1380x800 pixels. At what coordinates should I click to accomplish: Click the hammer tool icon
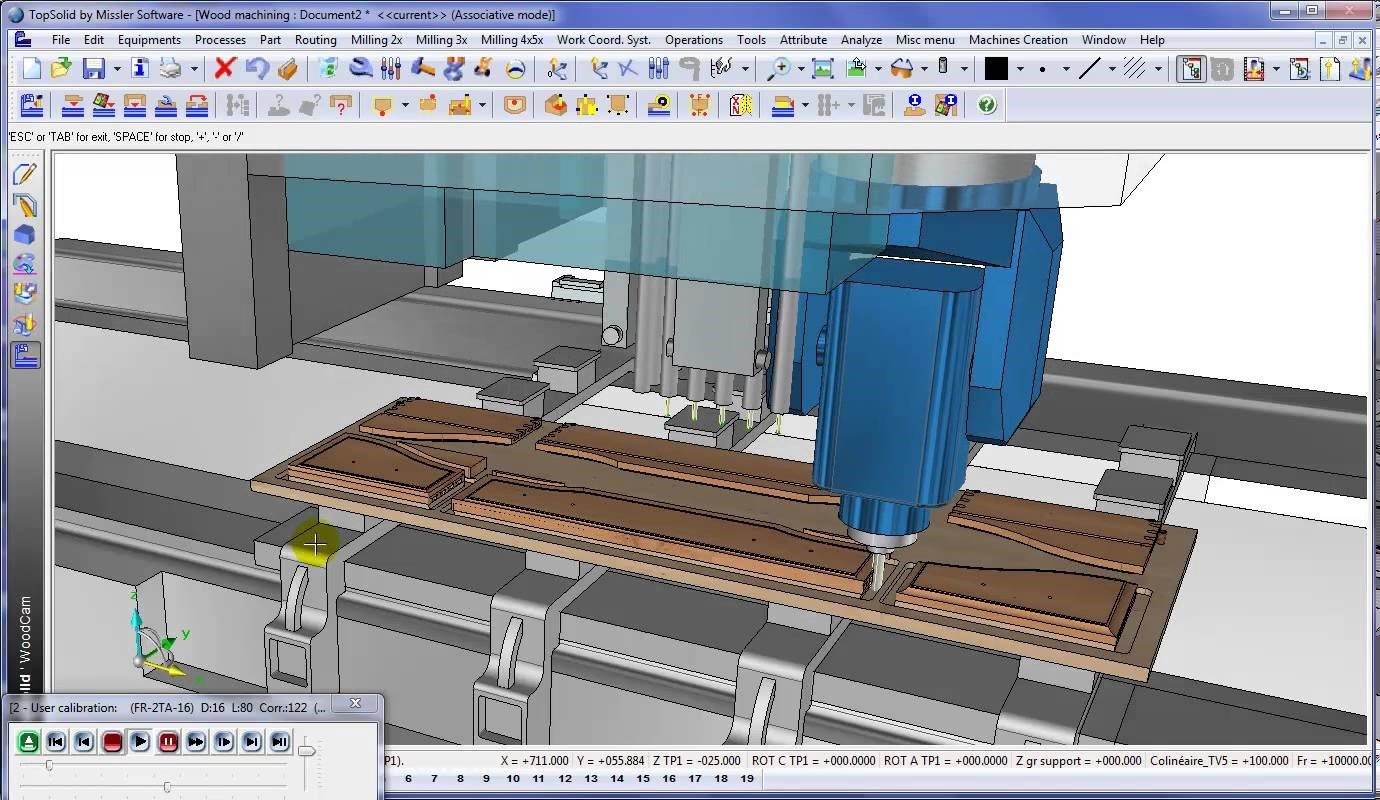click(422, 69)
